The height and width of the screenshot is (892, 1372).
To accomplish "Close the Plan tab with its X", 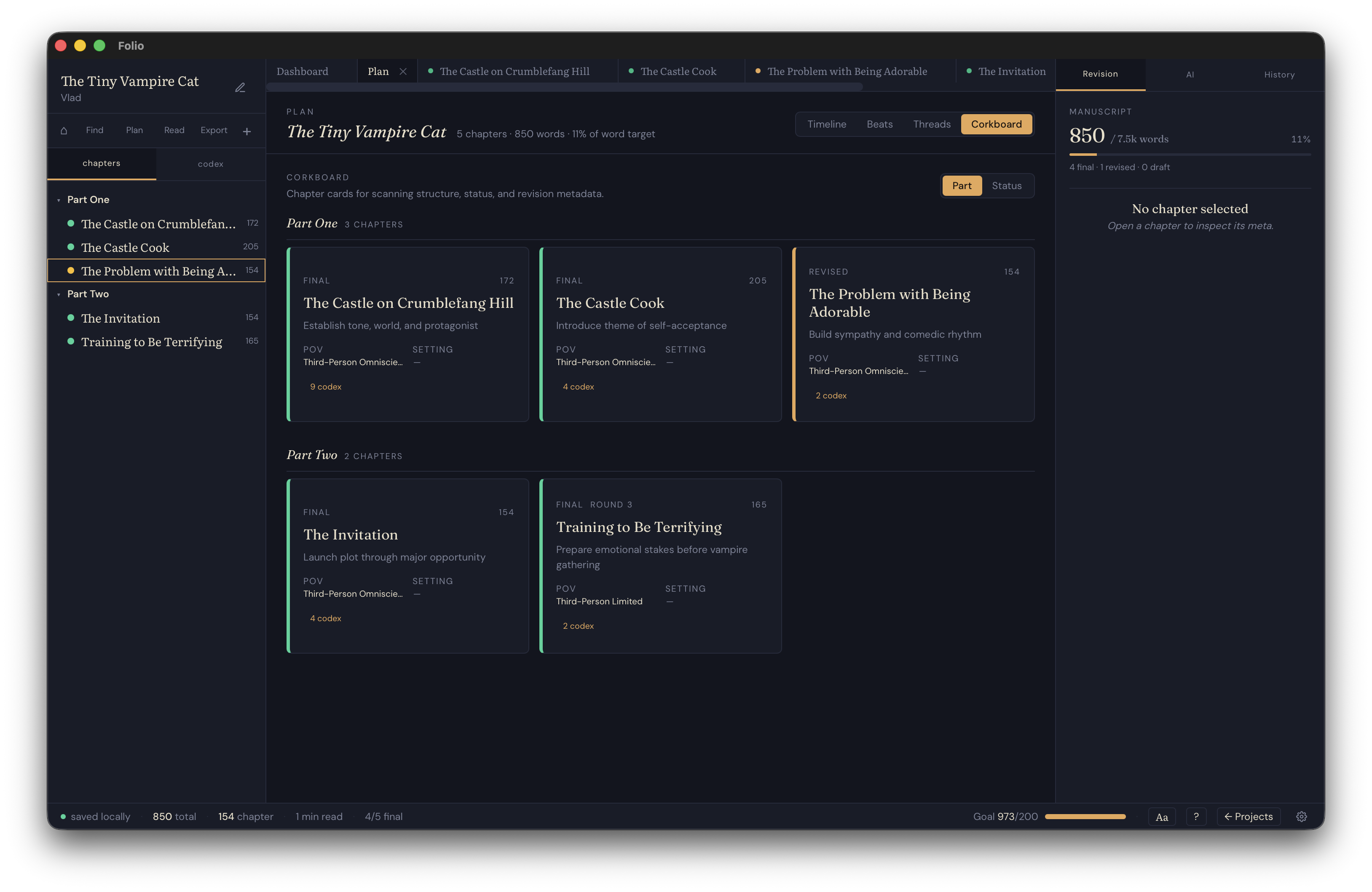I will [x=403, y=72].
